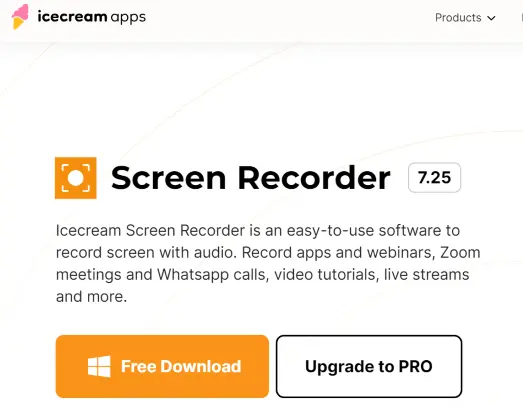Click the Upgrade to PRO button
Image resolution: width=523 pixels, height=407 pixels.
point(369,366)
